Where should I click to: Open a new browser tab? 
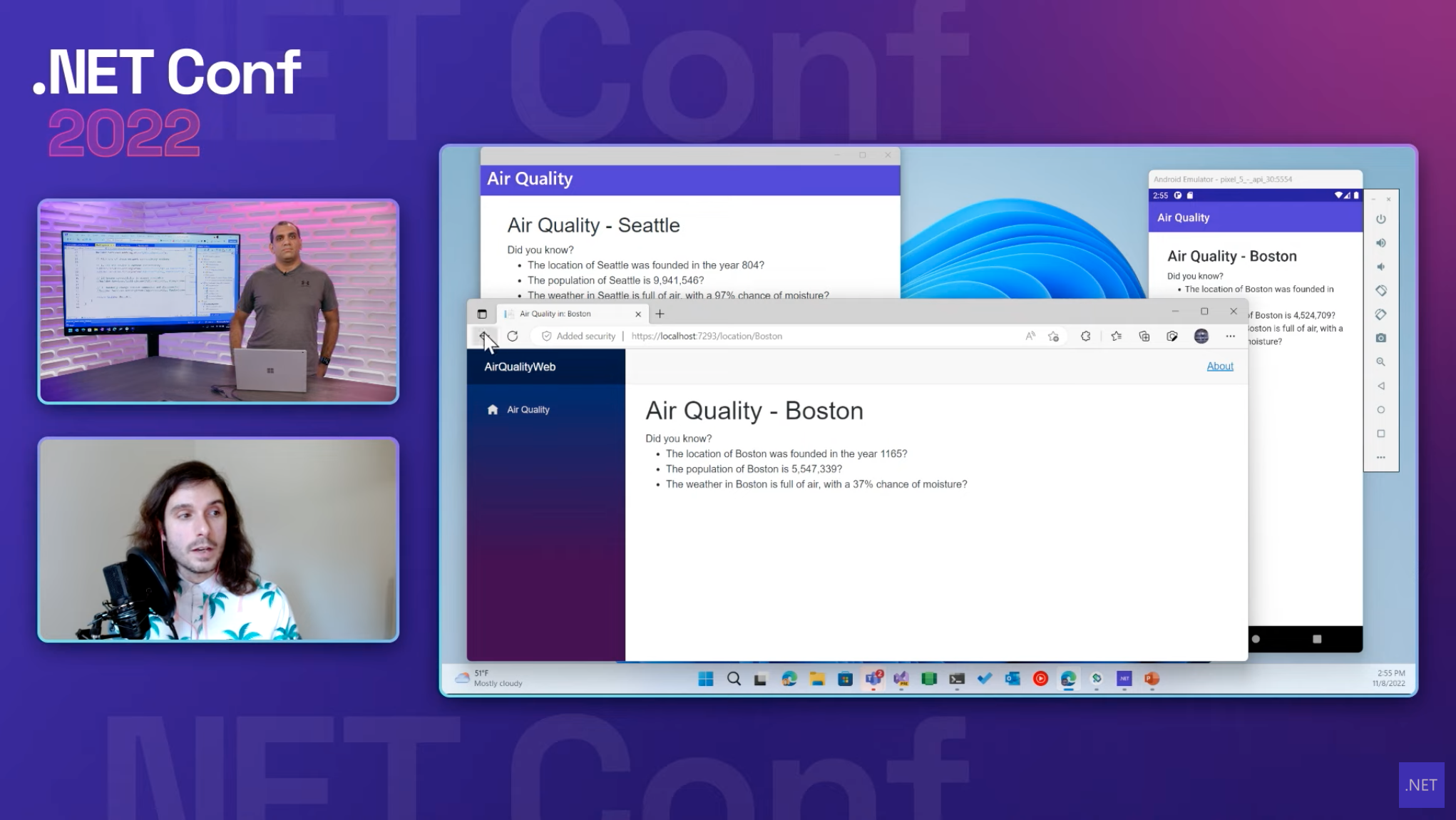[660, 314]
